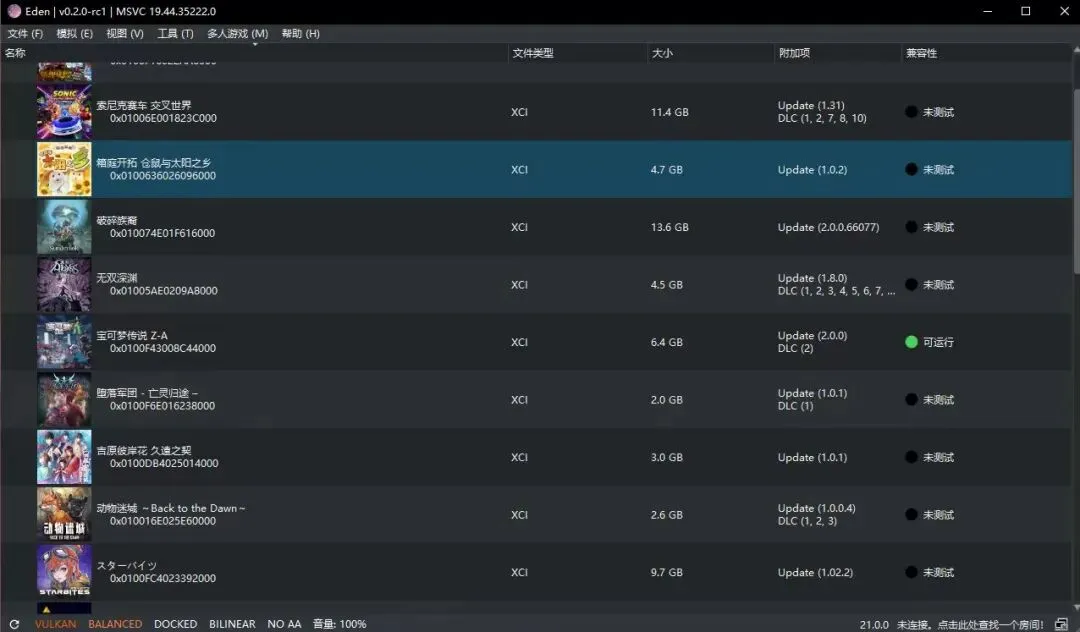Click Update (1.02.2) add-on cell
1080x632 pixels.
coord(816,572)
